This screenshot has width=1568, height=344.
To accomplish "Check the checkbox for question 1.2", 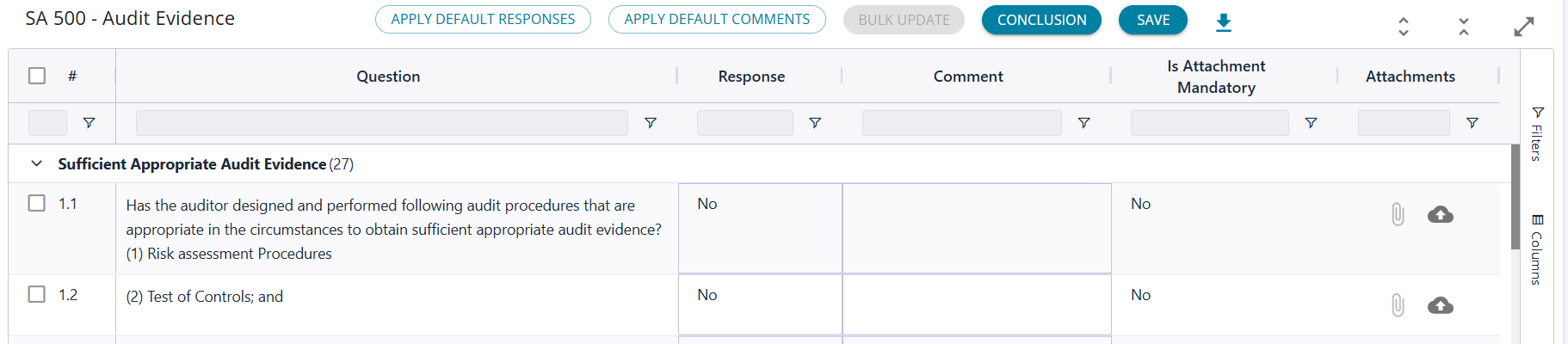I will pos(37,294).
